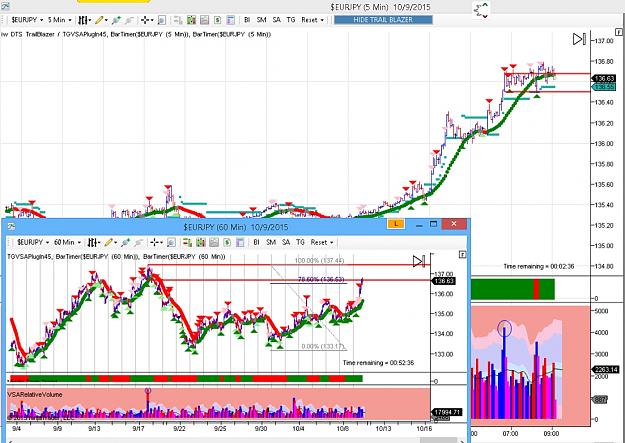
Task: Click the small F box on 60 Min chart
Action: coord(462,254)
